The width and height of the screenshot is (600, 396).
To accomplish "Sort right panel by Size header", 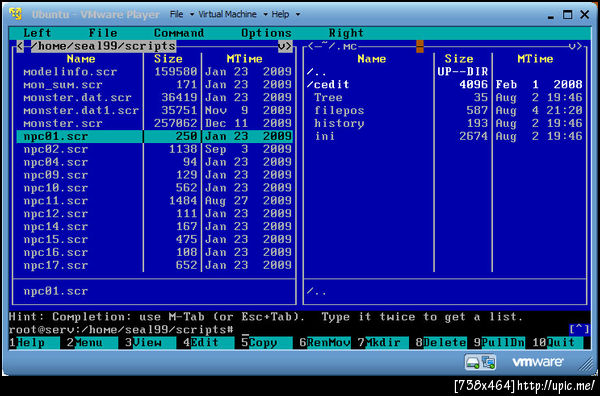I will [x=459, y=59].
